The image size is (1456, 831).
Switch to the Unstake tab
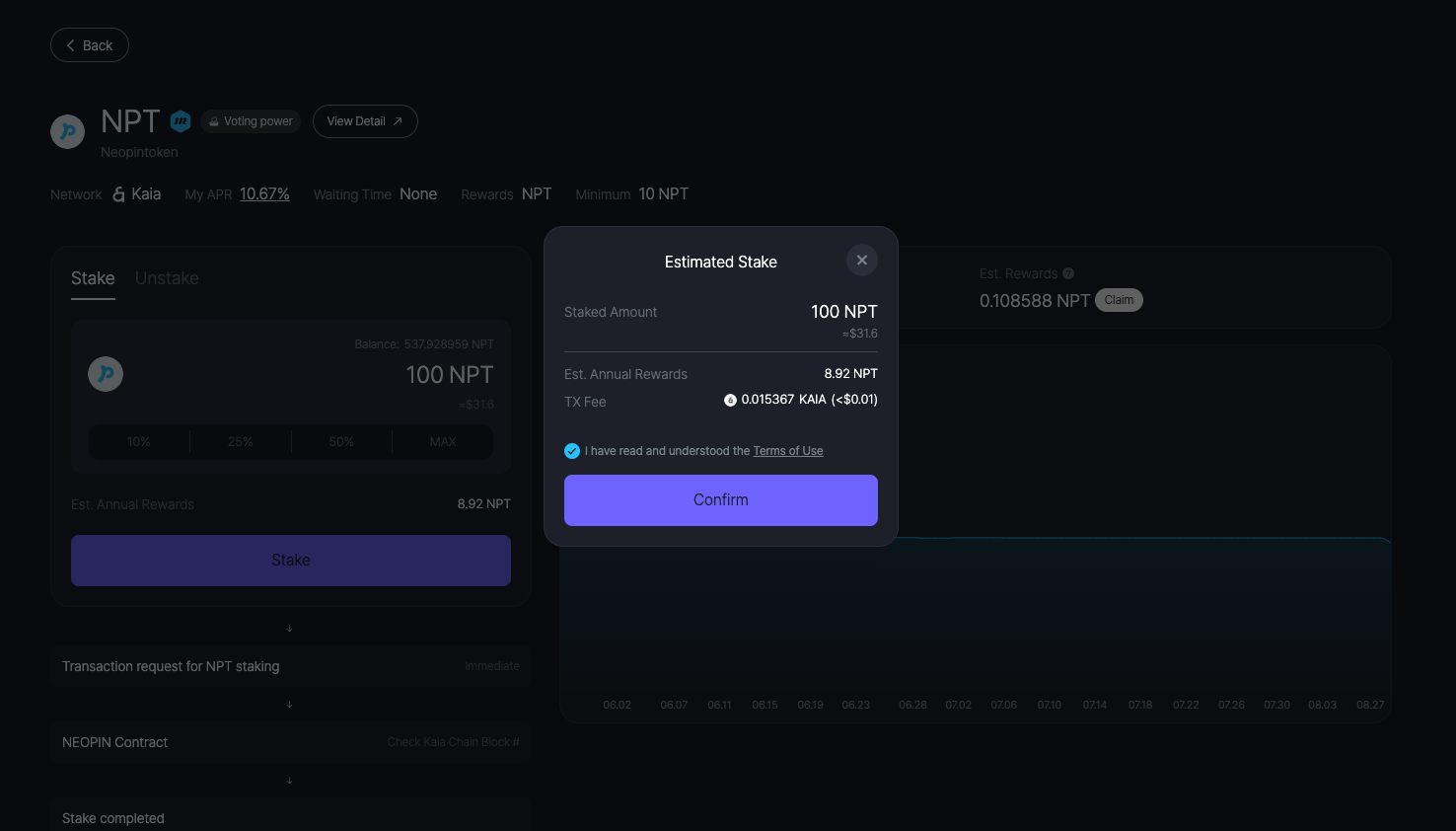point(167,278)
